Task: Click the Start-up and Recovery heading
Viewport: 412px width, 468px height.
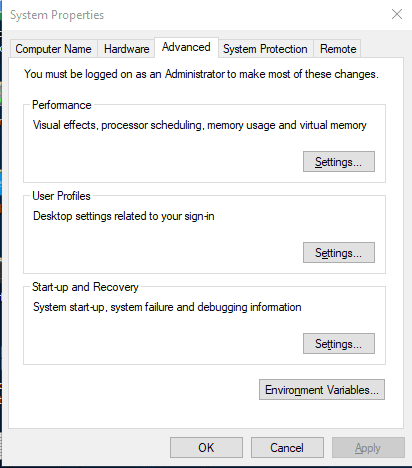Action: point(85,287)
